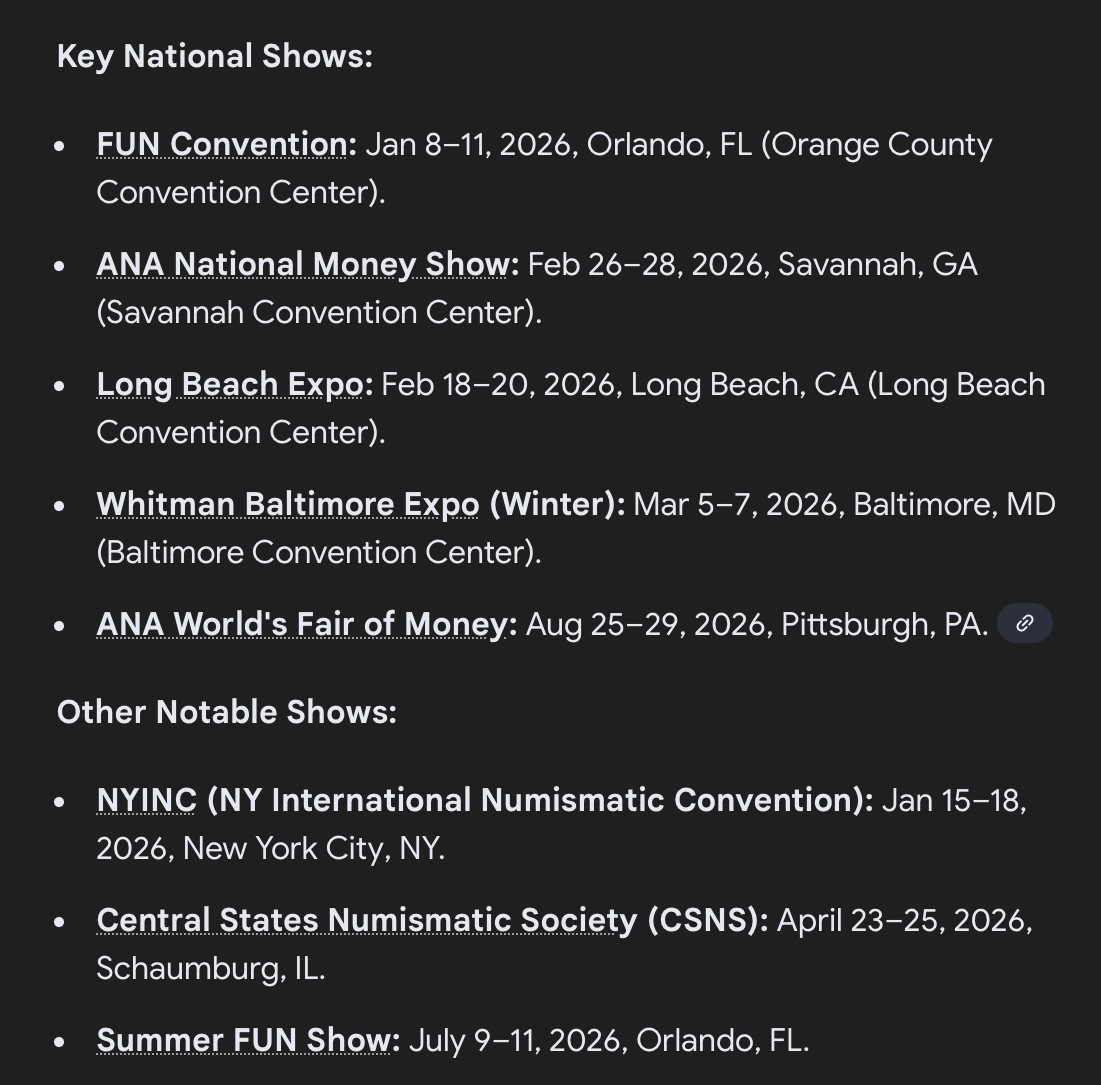Click the Other Notable Shows heading
The width and height of the screenshot is (1101, 1085).
point(226,713)
